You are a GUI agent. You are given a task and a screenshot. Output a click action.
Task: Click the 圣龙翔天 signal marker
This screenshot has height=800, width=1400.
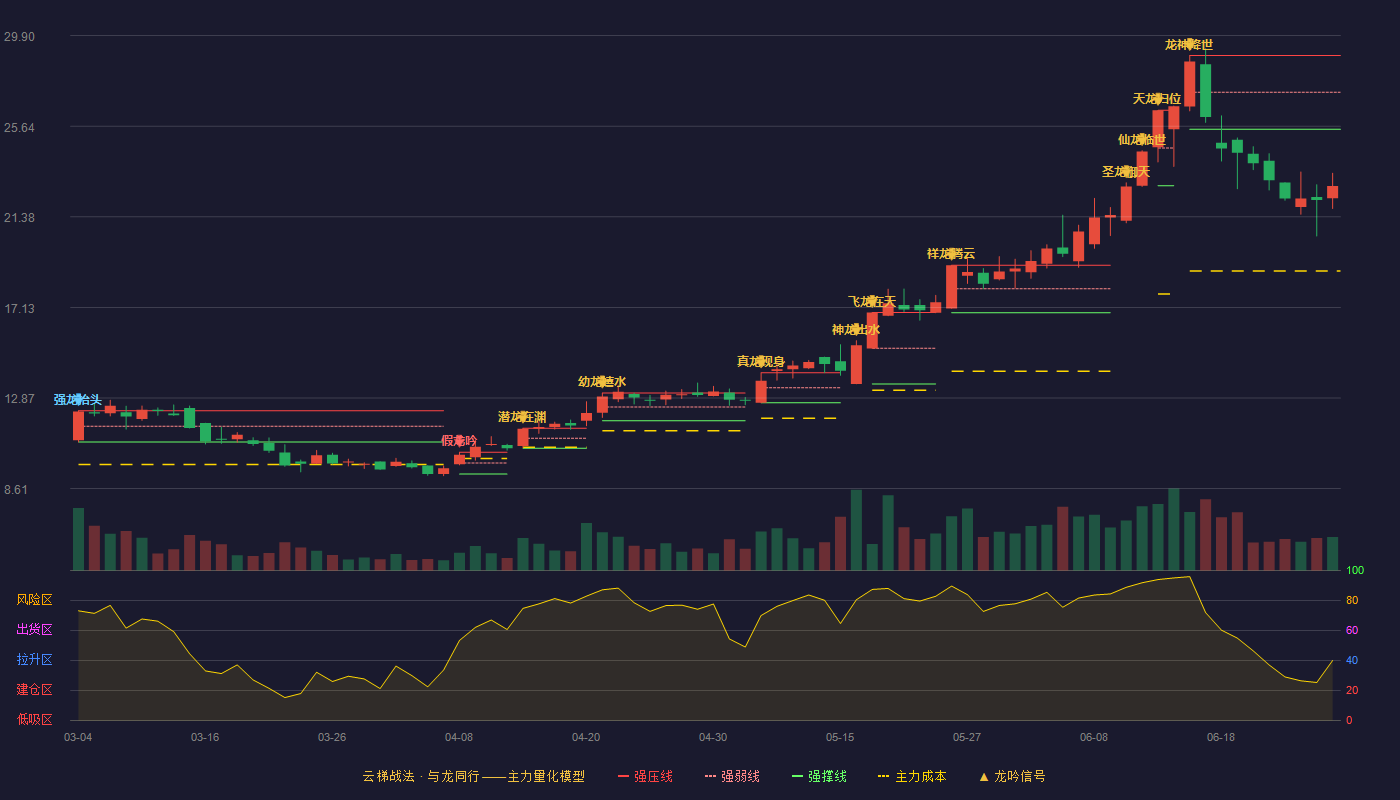[x=1126, y=172]
